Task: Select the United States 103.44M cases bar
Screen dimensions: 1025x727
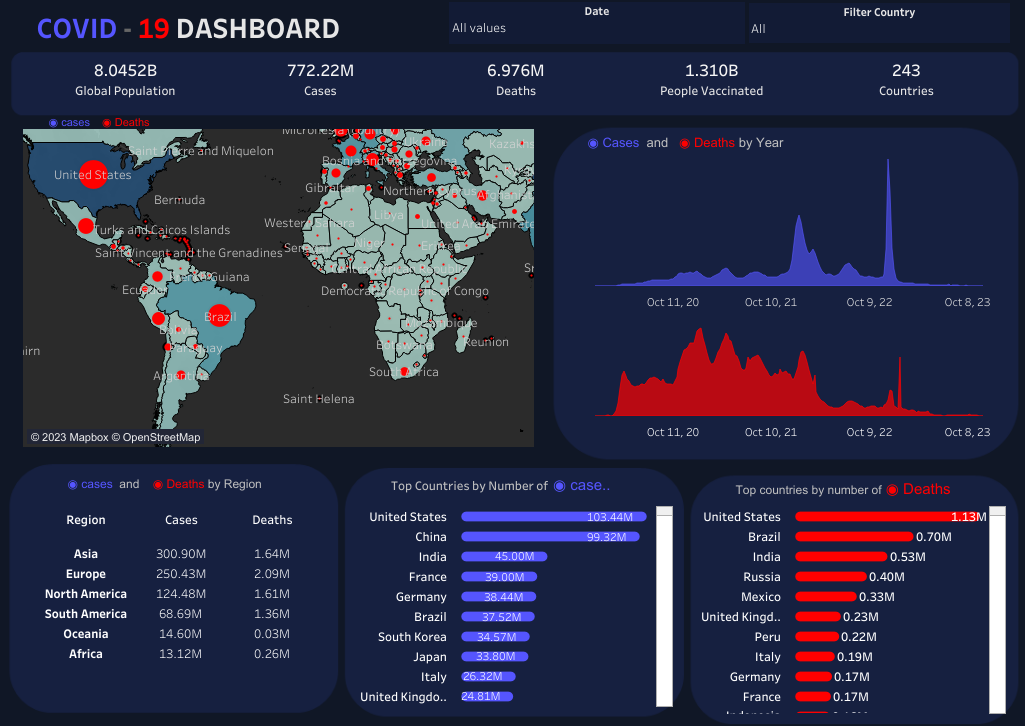Action: (553, 517)
